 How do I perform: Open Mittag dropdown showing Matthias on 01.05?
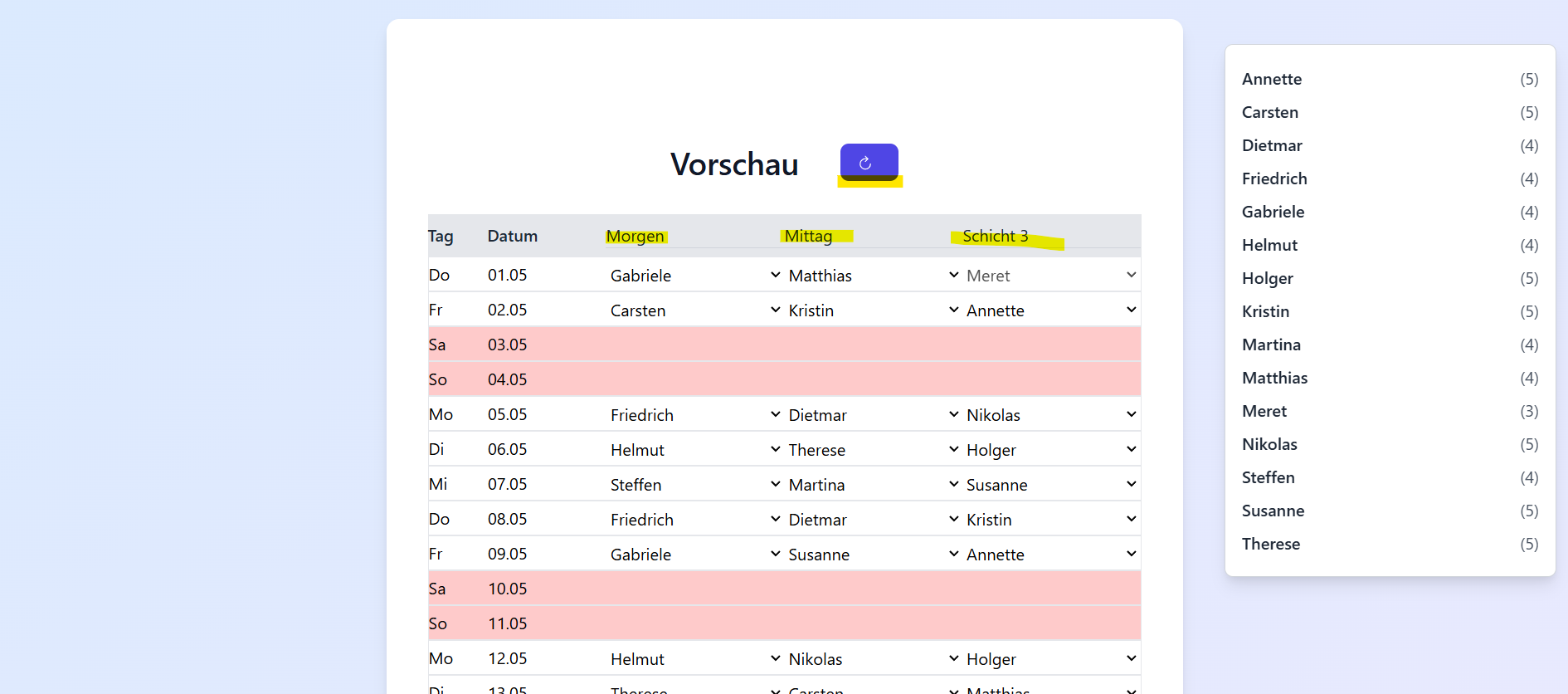(x=872, y=276)
